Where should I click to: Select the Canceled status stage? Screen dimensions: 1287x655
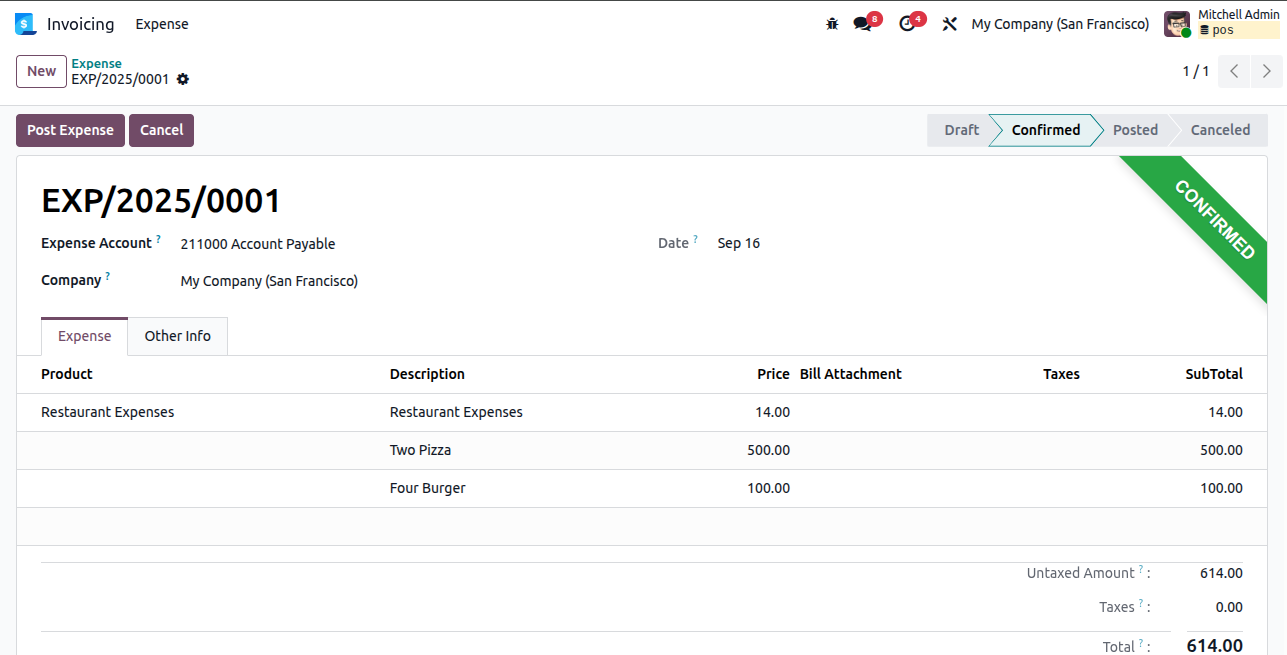coord(1220,130)
